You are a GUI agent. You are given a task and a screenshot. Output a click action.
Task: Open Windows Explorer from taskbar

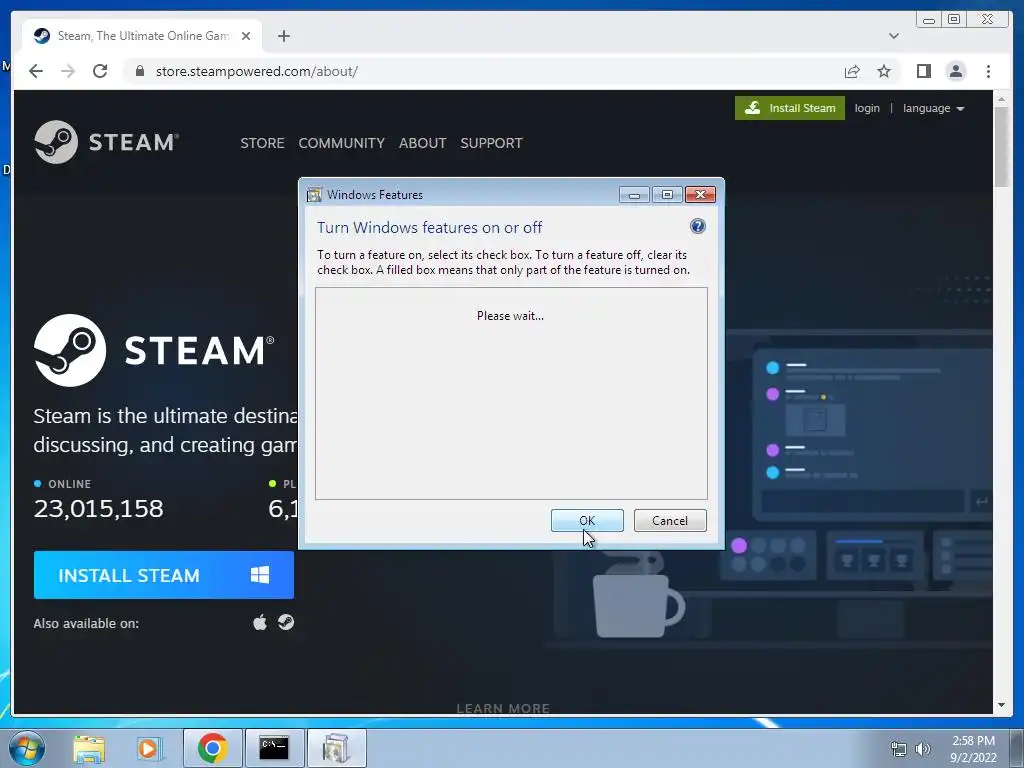(x=89, y=748)
